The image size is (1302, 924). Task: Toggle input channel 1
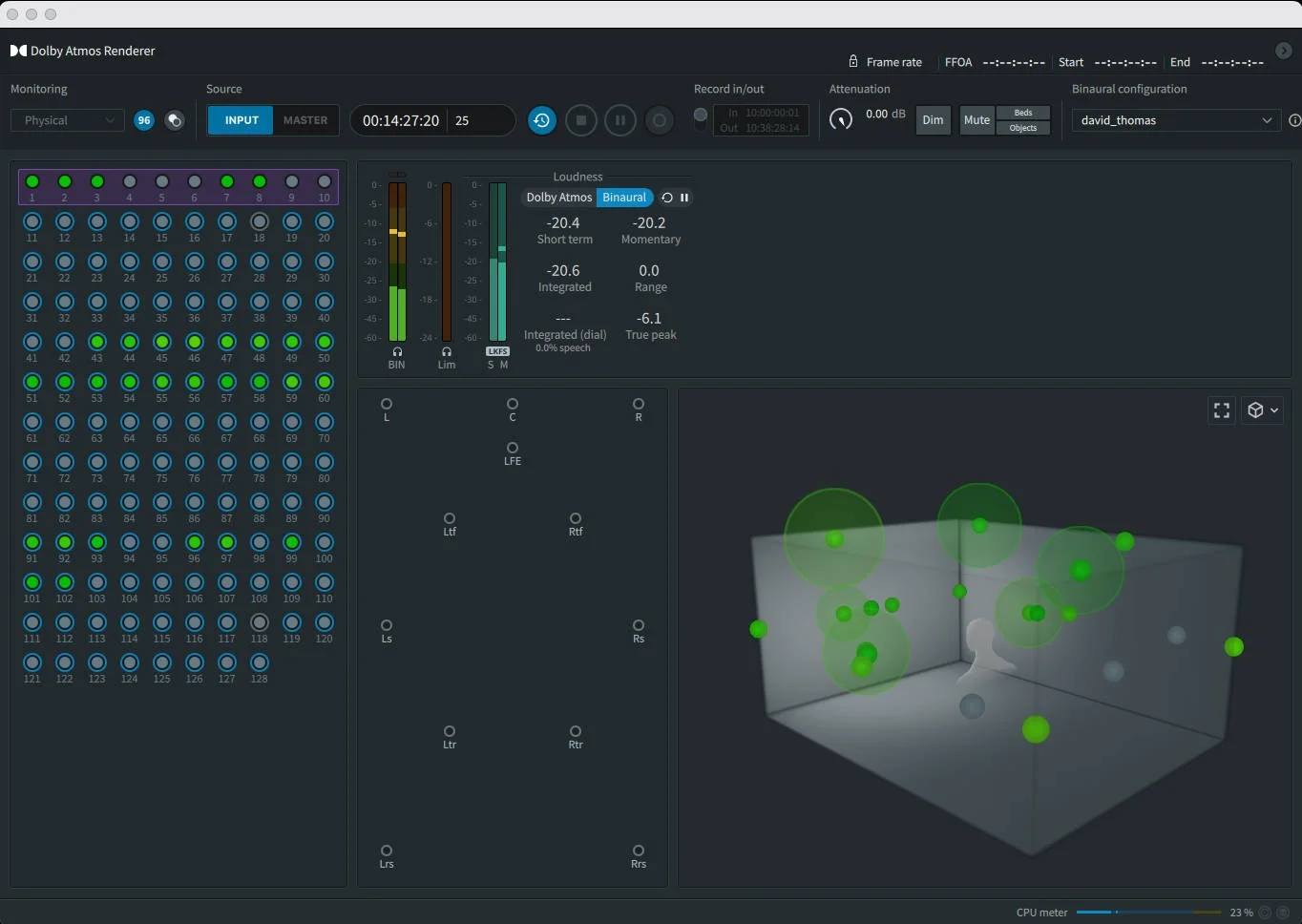point(32,181)
